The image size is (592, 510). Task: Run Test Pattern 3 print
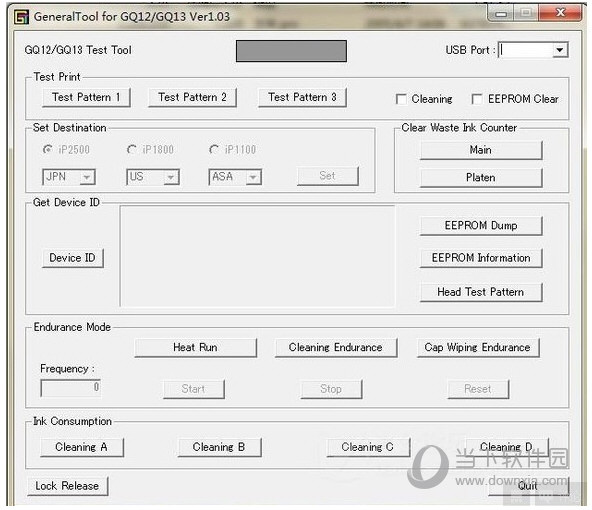pyautogui.click(x=302, y=97)
